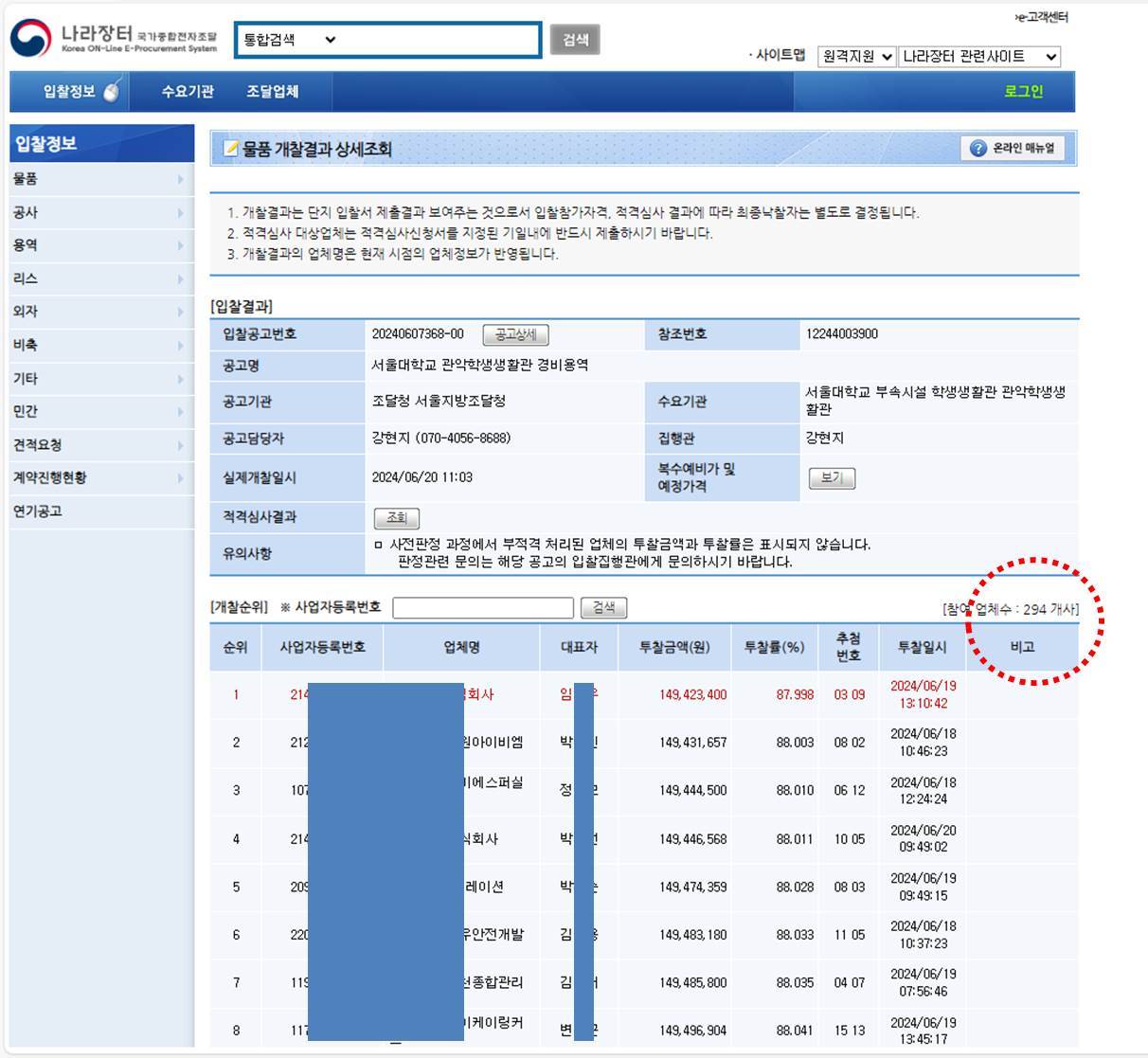Open 공사 in the sidebar menu
1148x1058 pixels.
[x=26, y=212]
